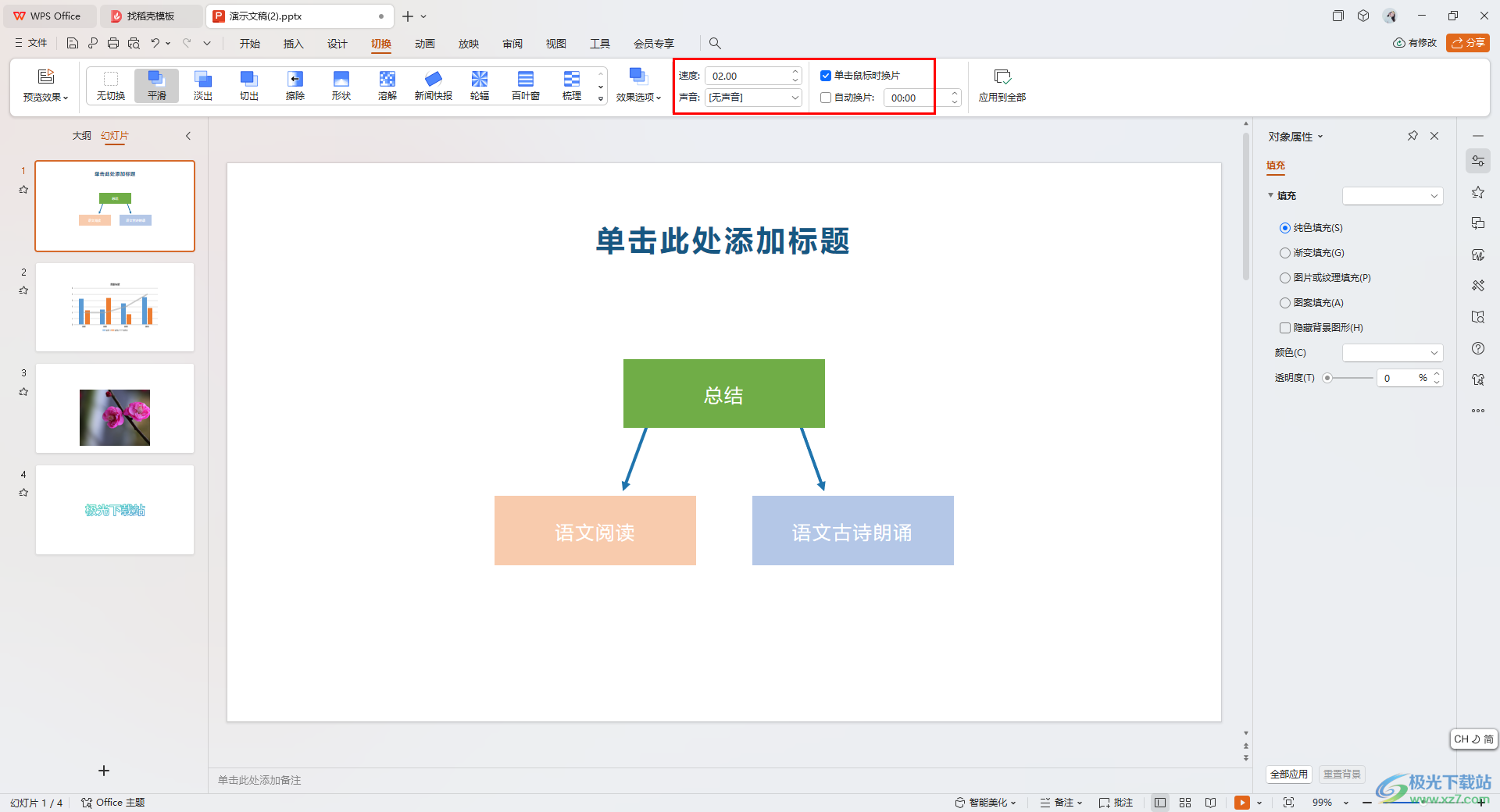The width and height of the screenshot is (1500, 812).
Task: Open the 颜色(C) color dropdown
Action: (x=1392, y=353)
